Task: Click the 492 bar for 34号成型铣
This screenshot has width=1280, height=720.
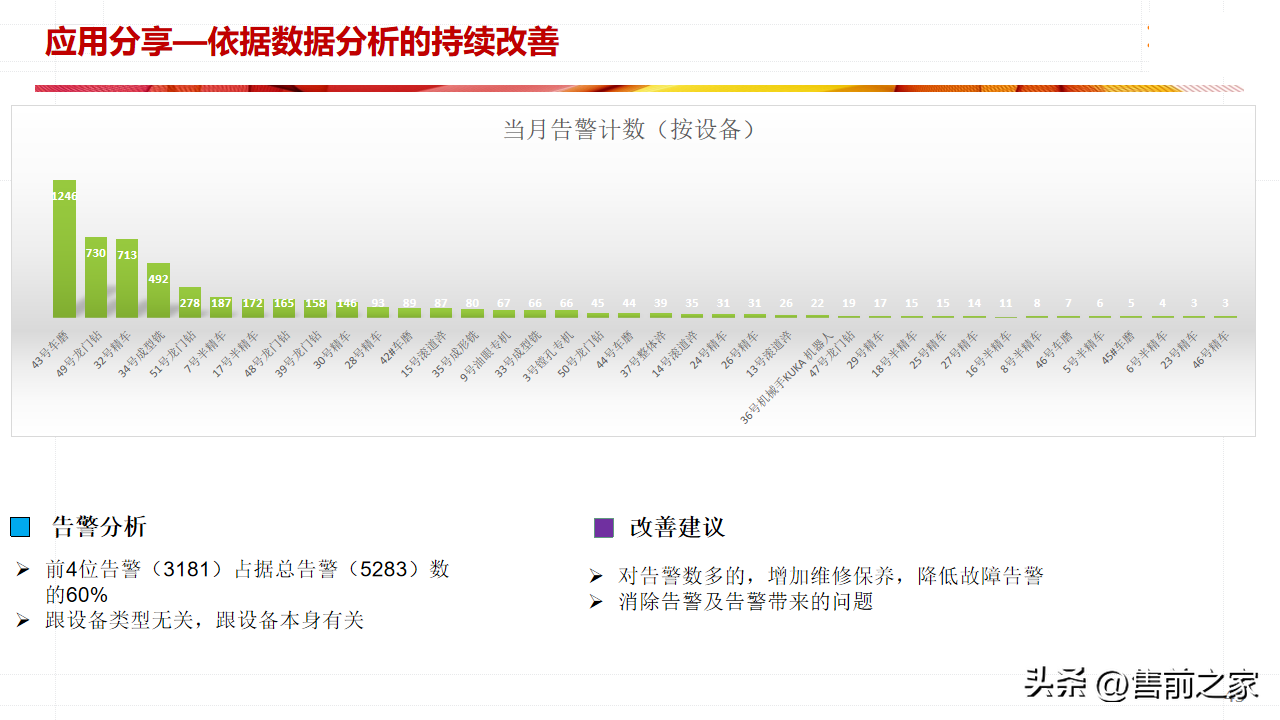Action: tap(158, 290)
